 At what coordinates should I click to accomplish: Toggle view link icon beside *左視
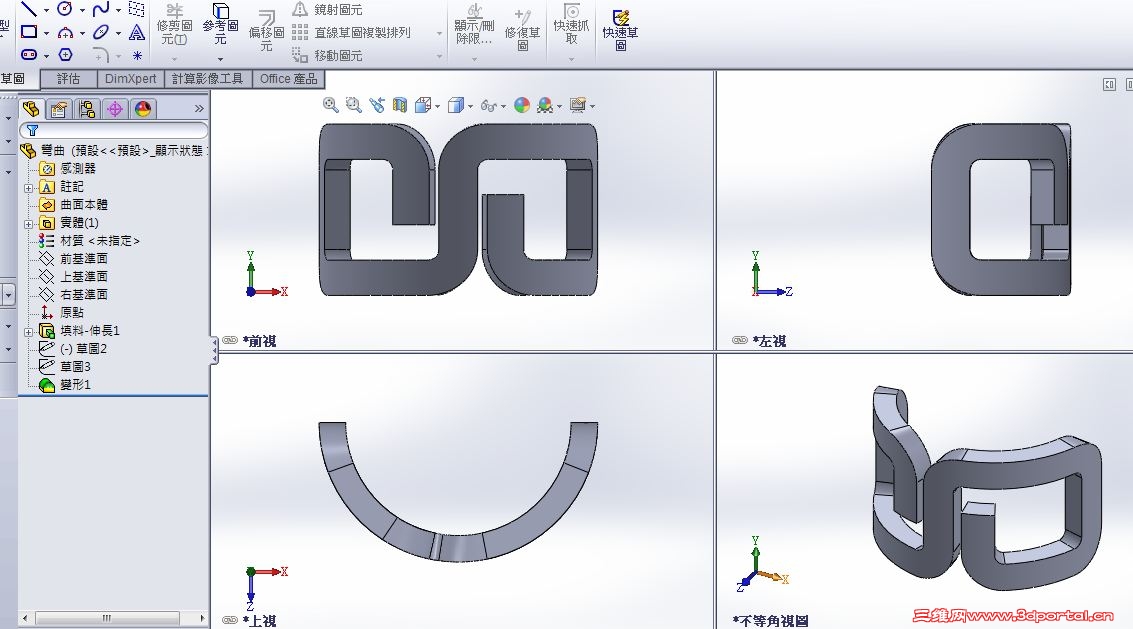(739, 341)
